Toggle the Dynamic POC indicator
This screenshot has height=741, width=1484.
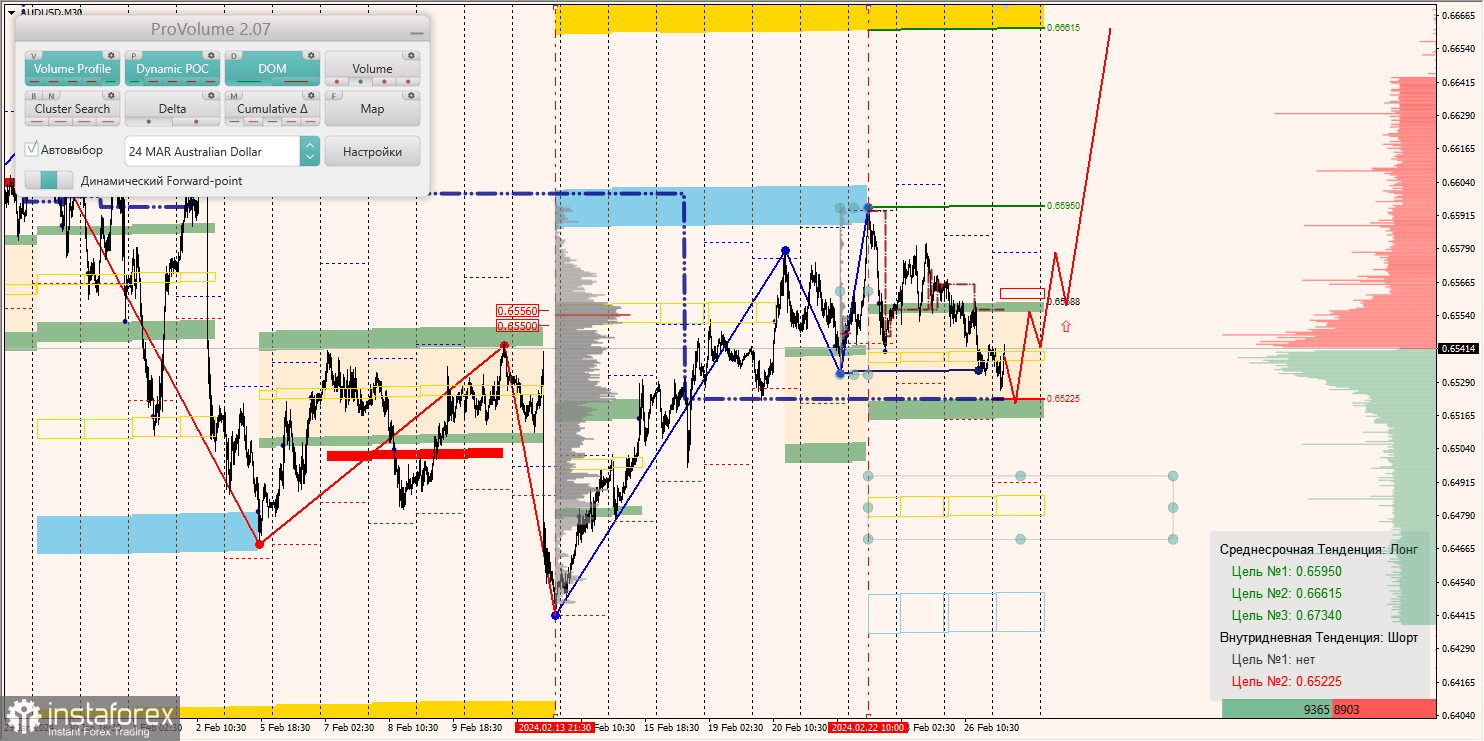172,68
